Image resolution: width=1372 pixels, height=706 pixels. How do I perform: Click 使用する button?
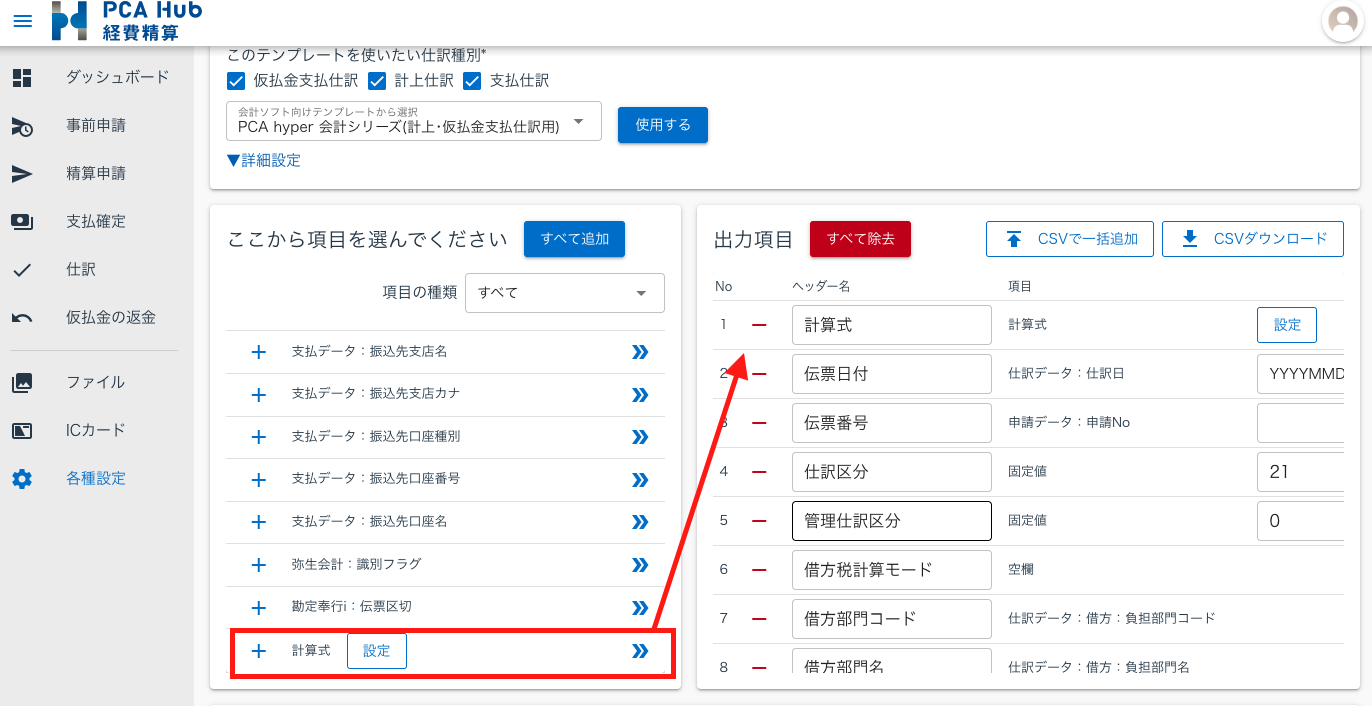[x=663, y=125]
